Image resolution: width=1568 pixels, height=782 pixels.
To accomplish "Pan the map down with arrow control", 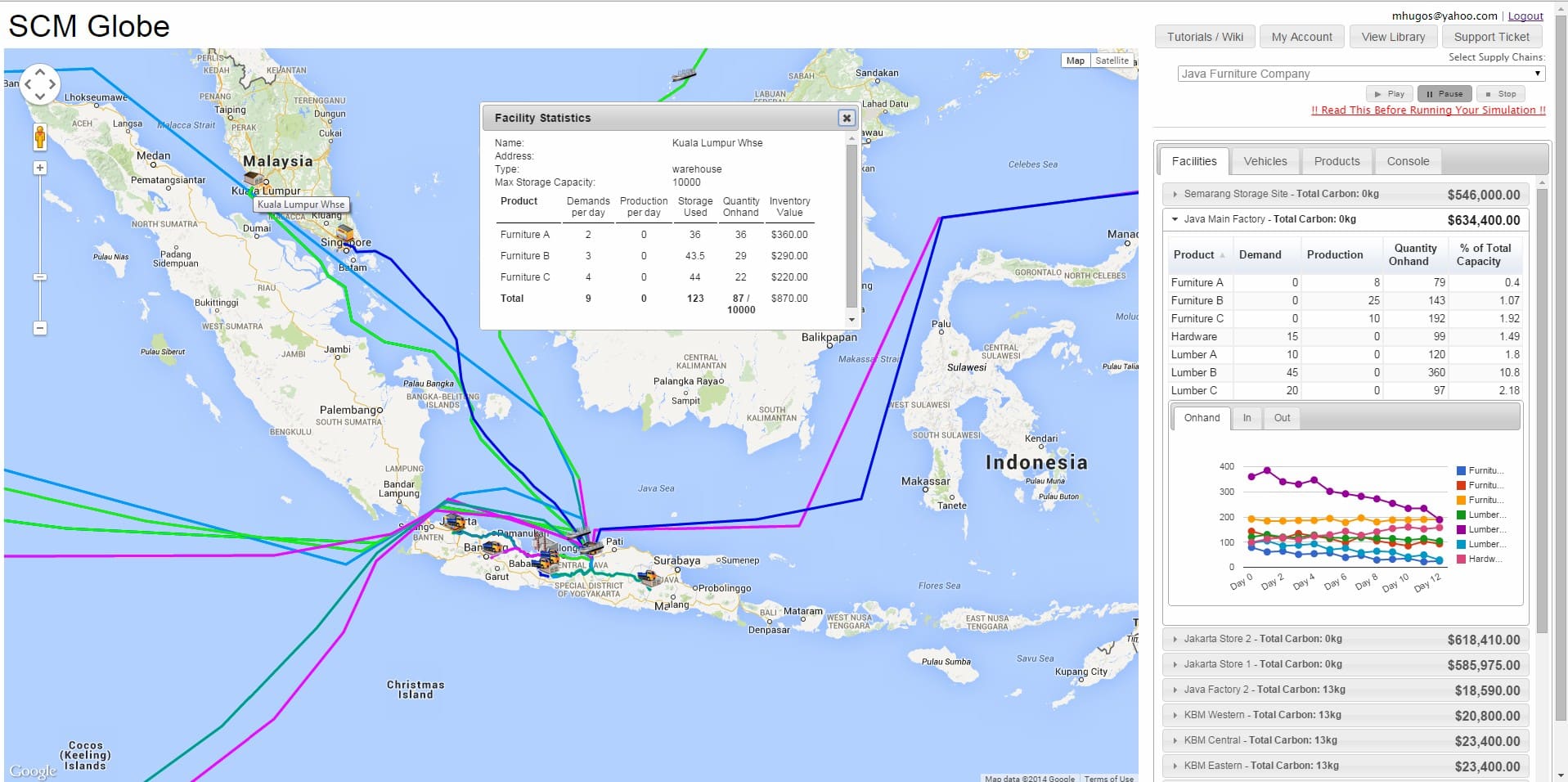I will [x=40, y=97].
